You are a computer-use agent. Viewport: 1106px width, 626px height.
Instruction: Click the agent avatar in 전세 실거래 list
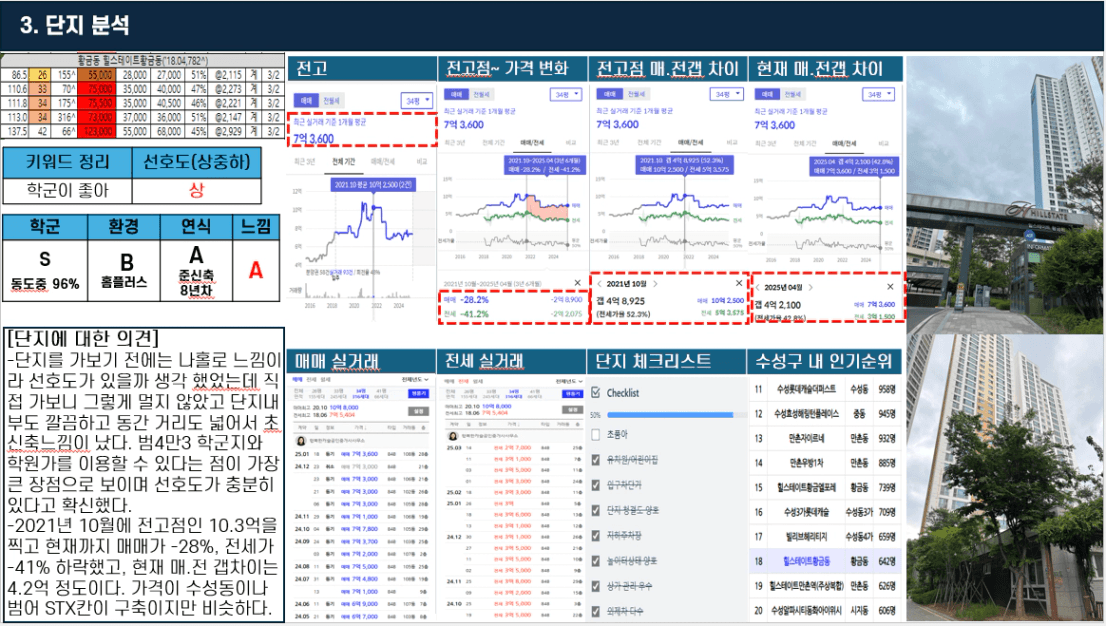pyautogui.click(x=453, y=436)
